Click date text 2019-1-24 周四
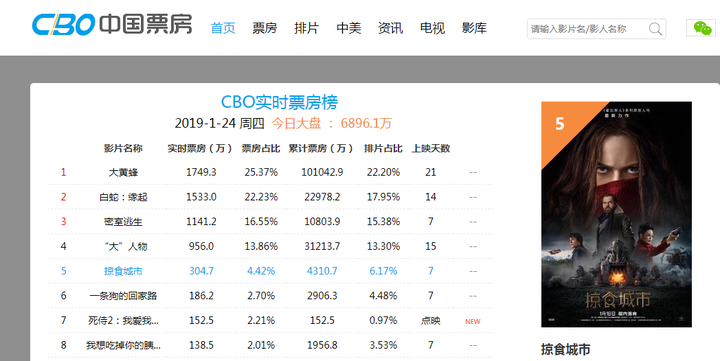 point(219,123)
